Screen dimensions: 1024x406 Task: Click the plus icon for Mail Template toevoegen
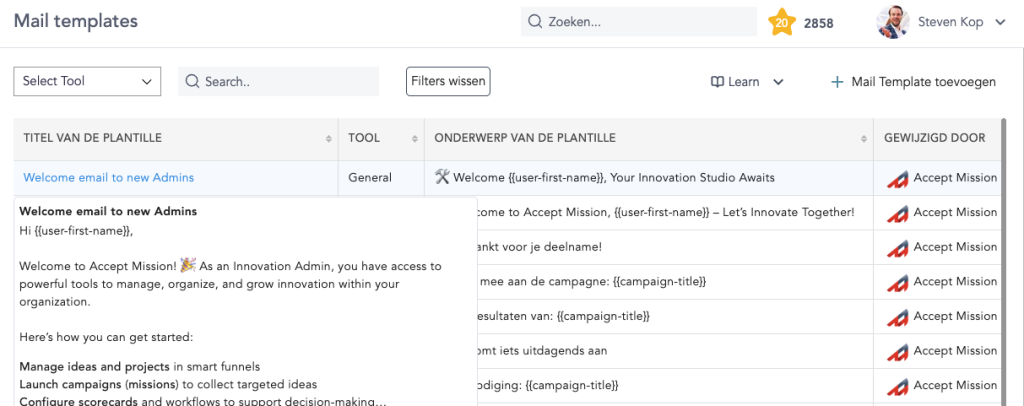pyautogui.click(x=837, y=82)
